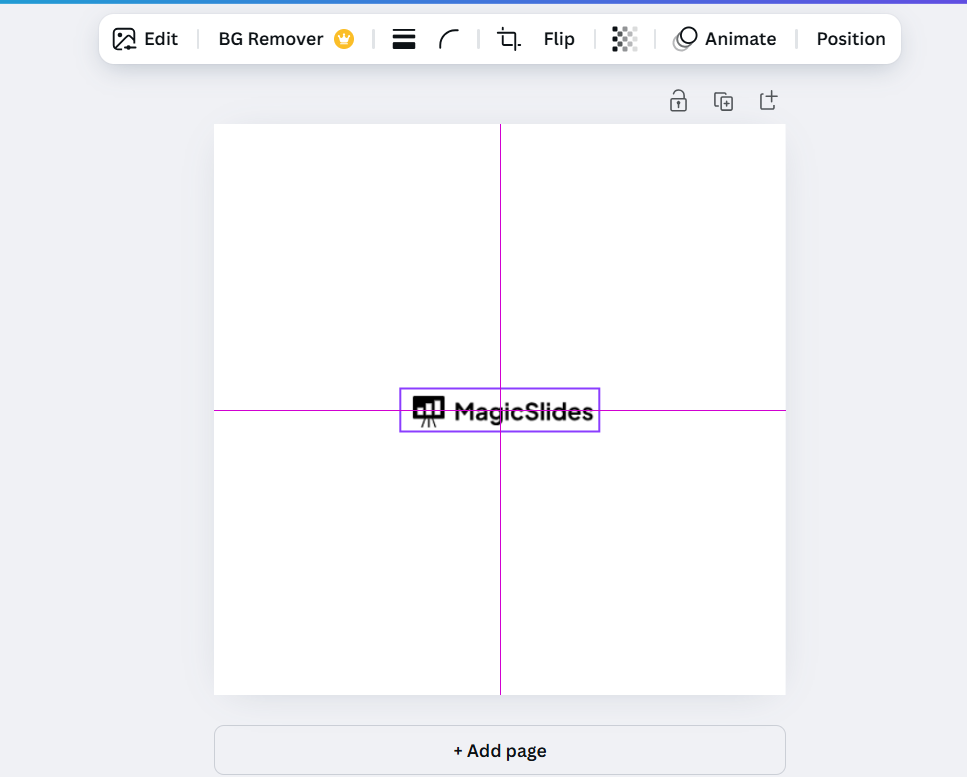Click Animate in the toolbar
The height and width of the screenshot is (777, 967).
point(725,39)
